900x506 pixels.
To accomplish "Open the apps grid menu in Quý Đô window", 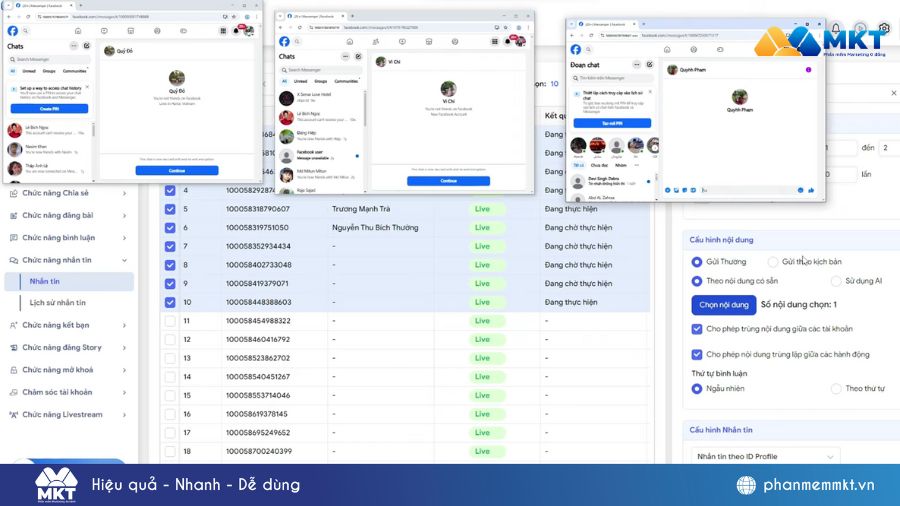I will point(223,31).
